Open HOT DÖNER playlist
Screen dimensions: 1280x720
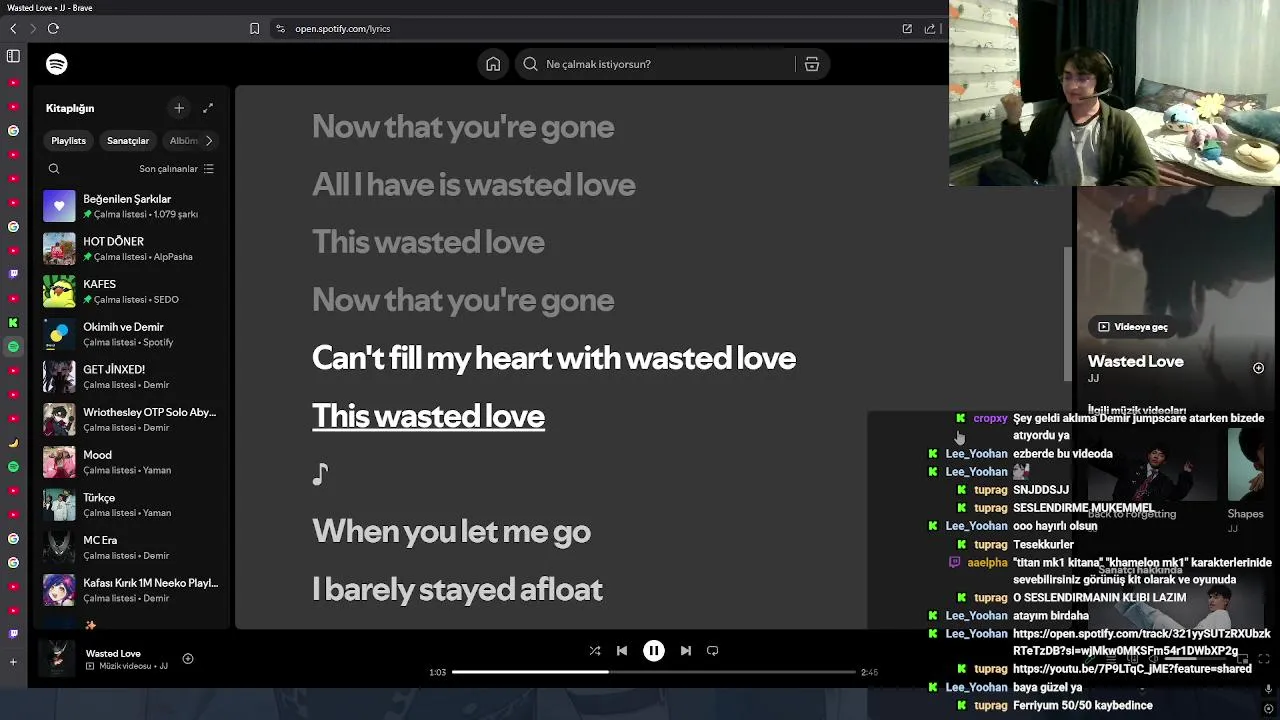point(130,249)
